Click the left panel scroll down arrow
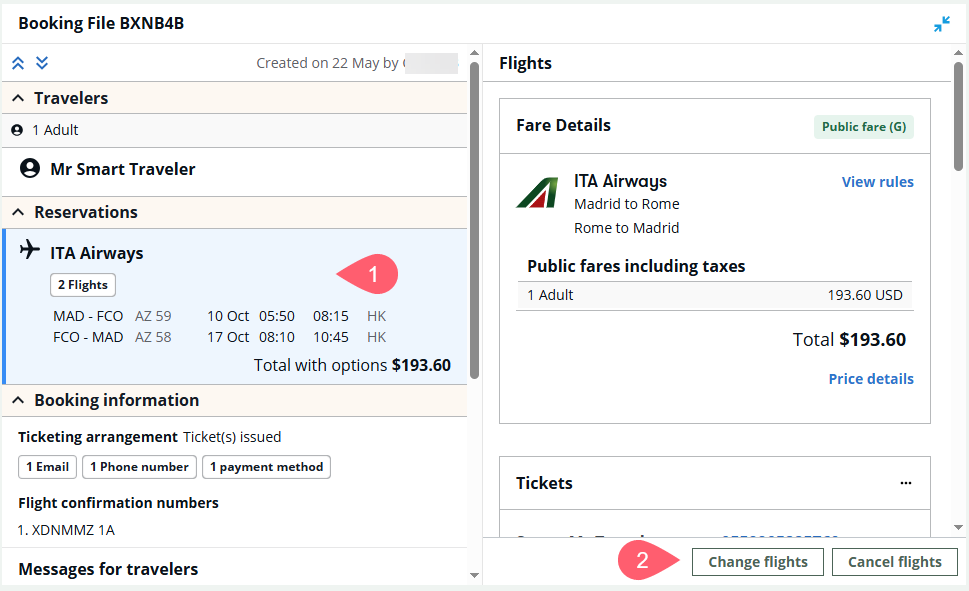The width and height of the screenshot is (969, 591). [x=475, y=576]
